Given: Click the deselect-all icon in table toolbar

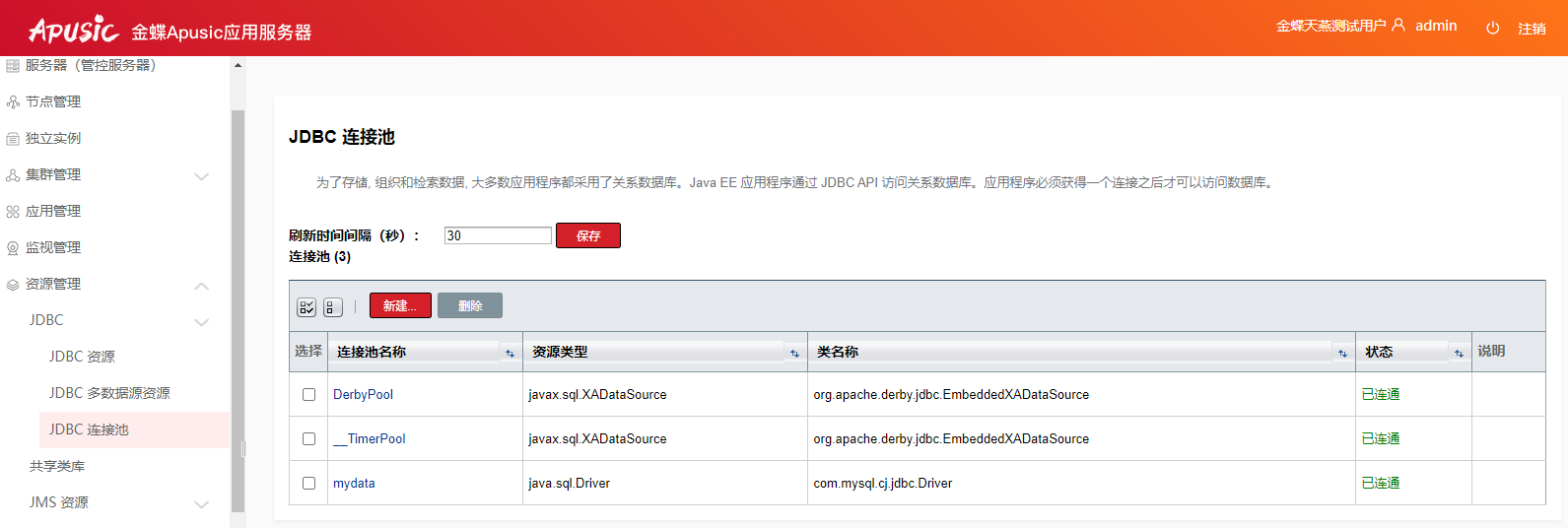Looking at the screenshot, I should click(x=332, y=307).
